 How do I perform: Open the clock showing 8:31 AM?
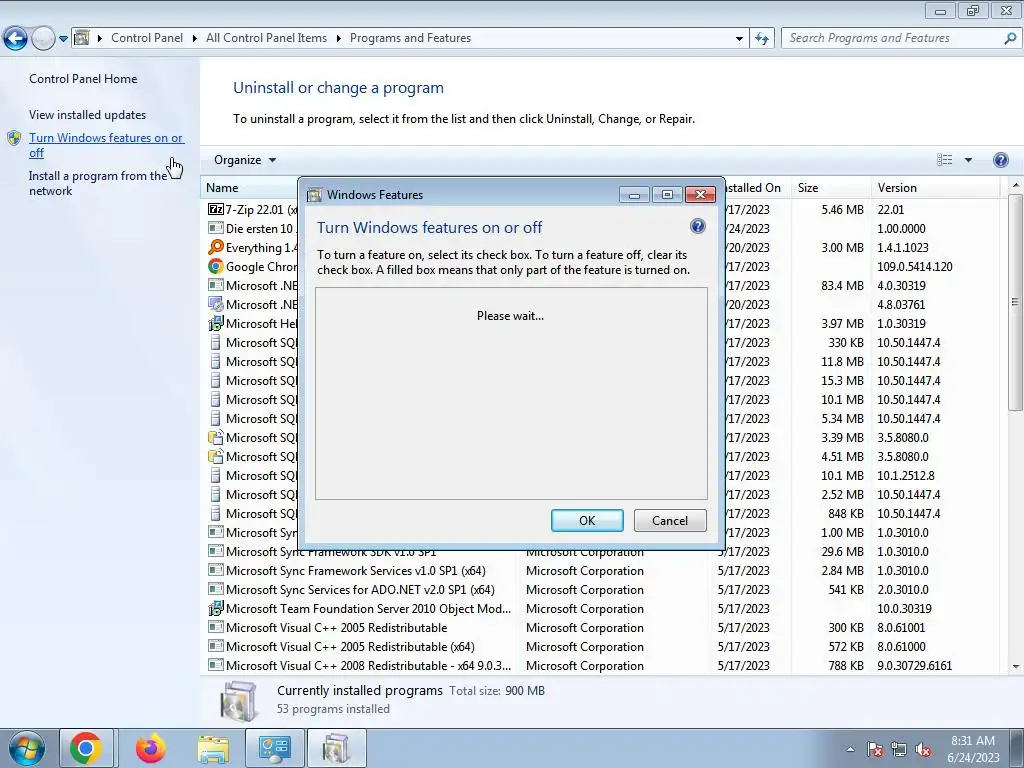973,749
